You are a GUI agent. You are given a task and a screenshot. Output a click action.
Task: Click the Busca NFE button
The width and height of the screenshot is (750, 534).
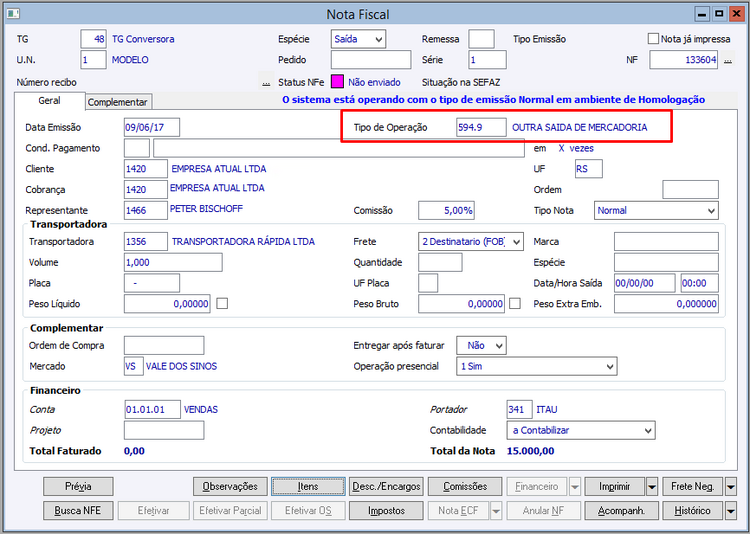pos(78,511)
